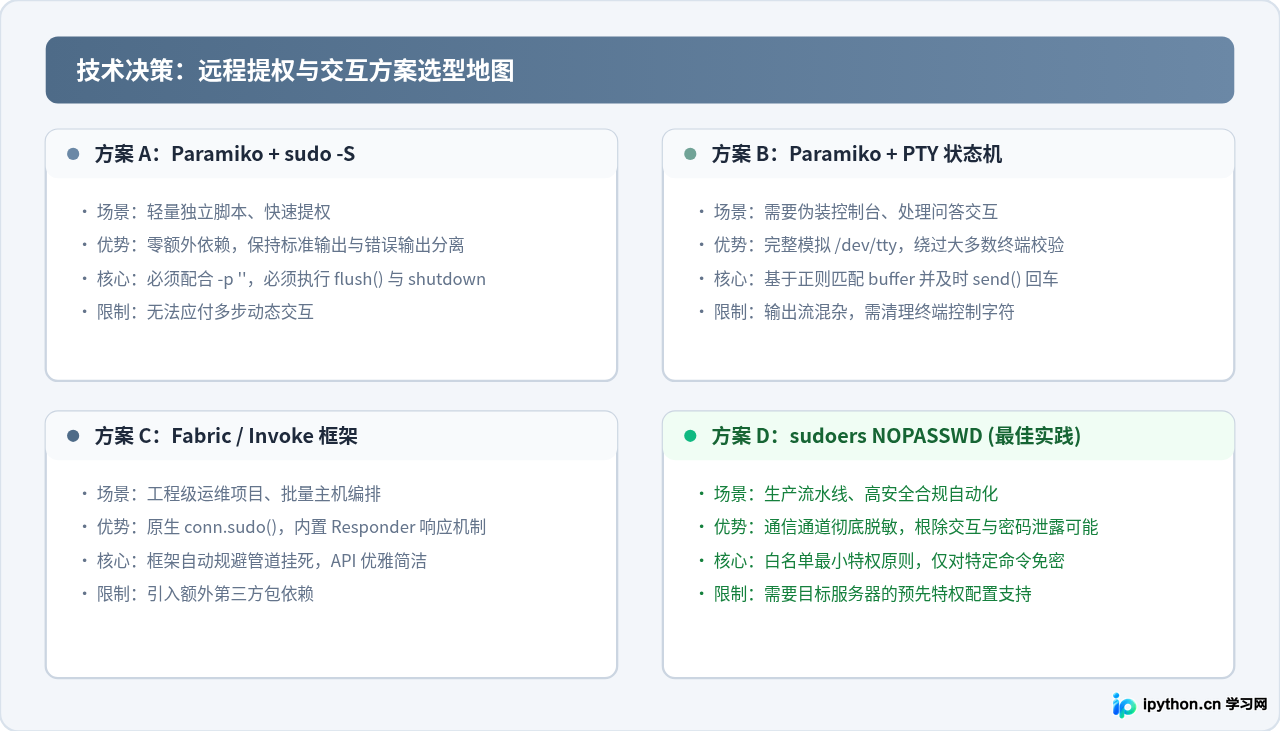Select heading 方案 D：sudoers NOPASSWD (最佳实践)
Screen dimensions: 1280x732
(x=896, y=436)
